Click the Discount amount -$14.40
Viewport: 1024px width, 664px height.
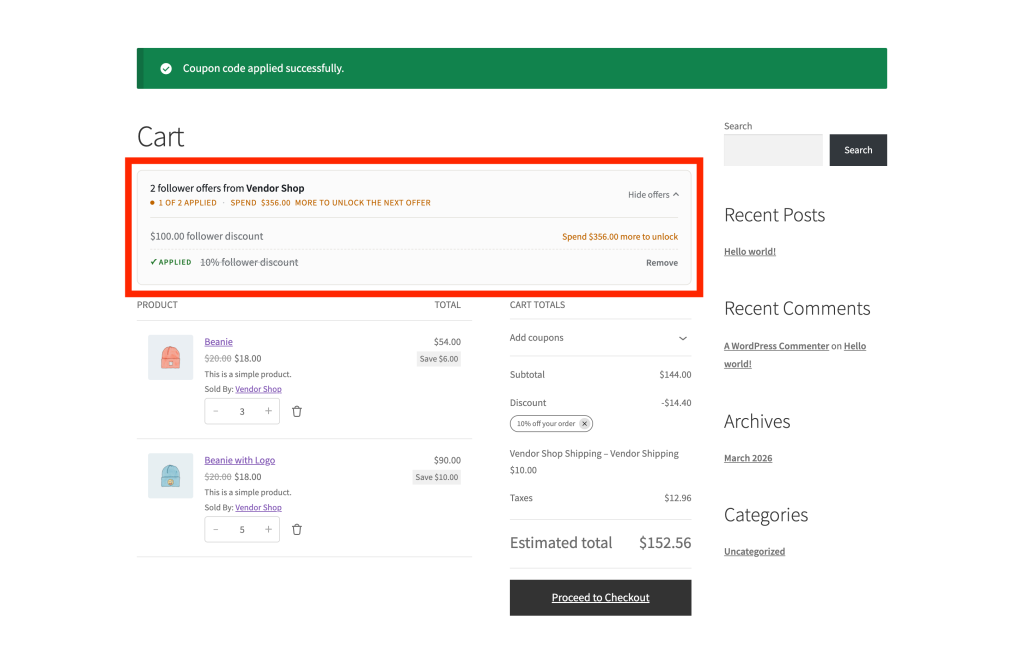[x=676, y=403]
